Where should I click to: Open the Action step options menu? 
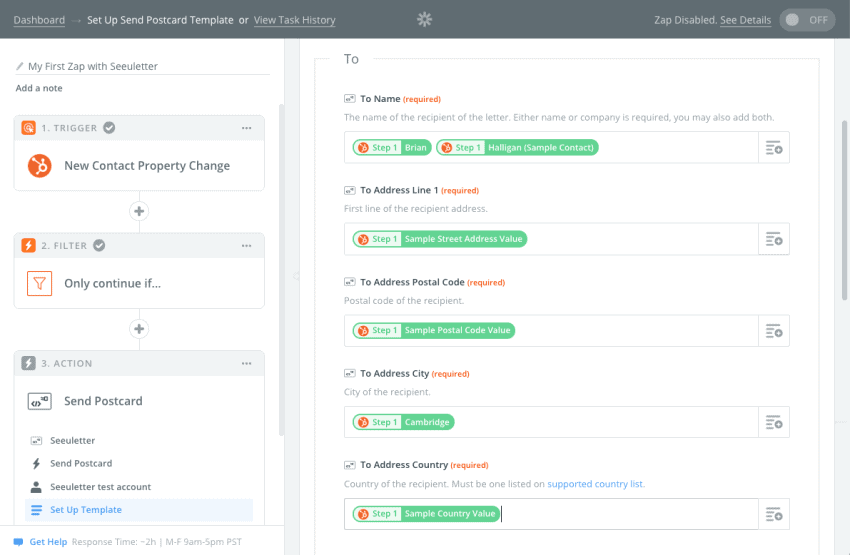coord(247,363)
